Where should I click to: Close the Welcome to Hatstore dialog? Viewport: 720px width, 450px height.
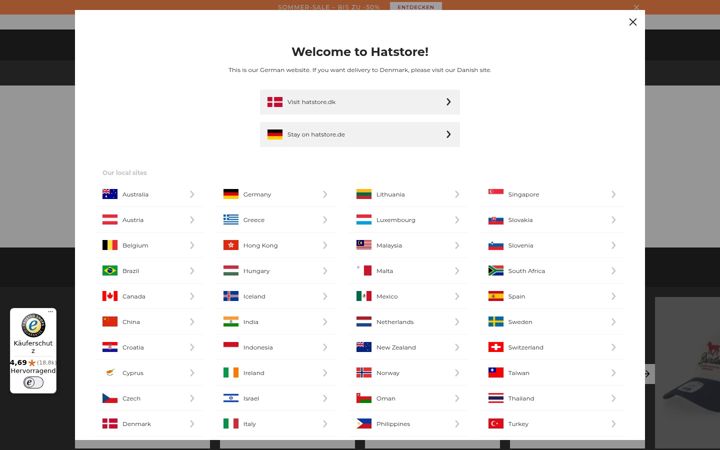[x=633, y=22]
